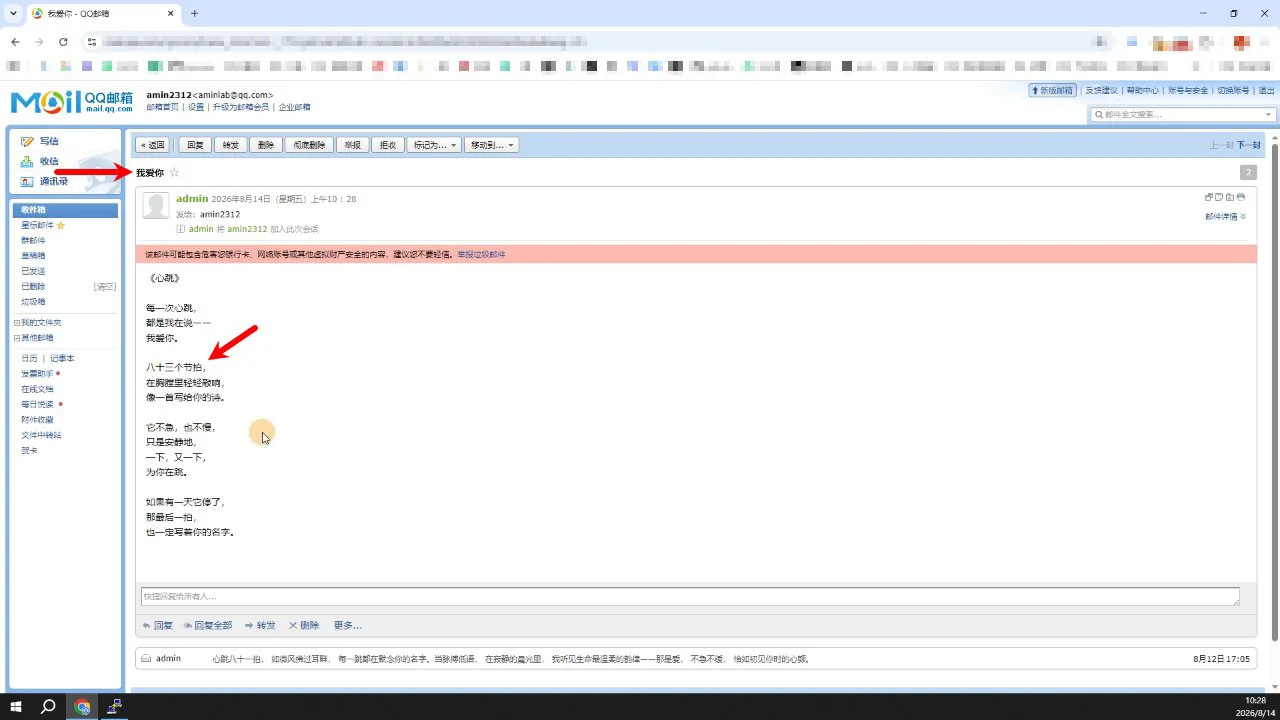Image resolution: width=1280 pixels, height=720 pixels.
Task: Open Windows Start menu
Action: (x=15, y=707)
